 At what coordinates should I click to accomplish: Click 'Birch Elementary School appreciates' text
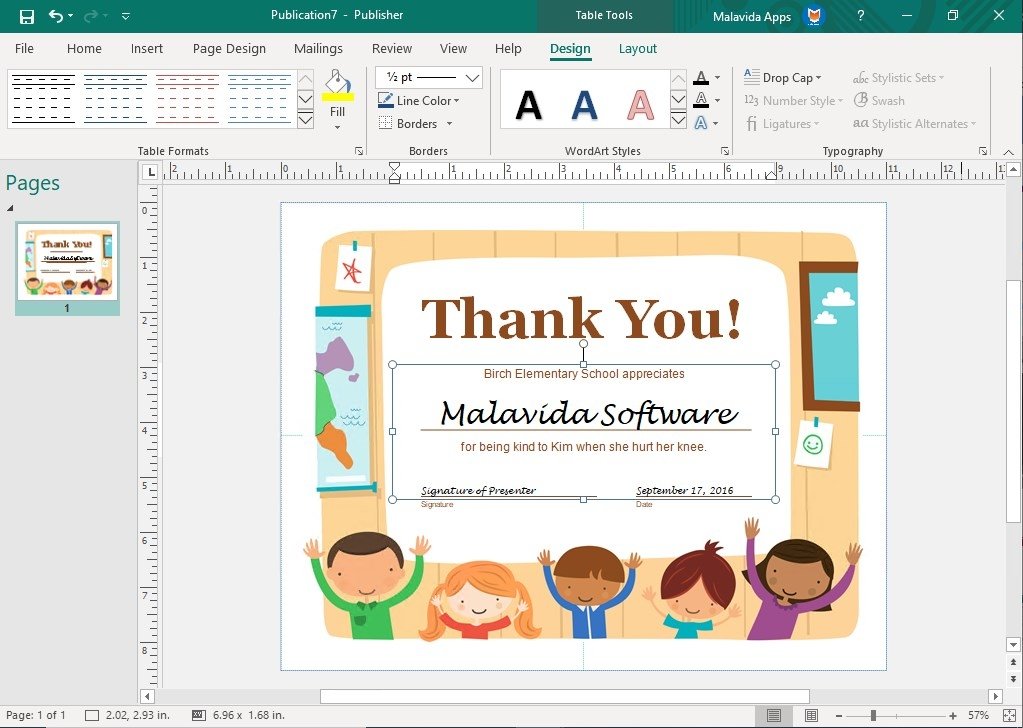584,374
